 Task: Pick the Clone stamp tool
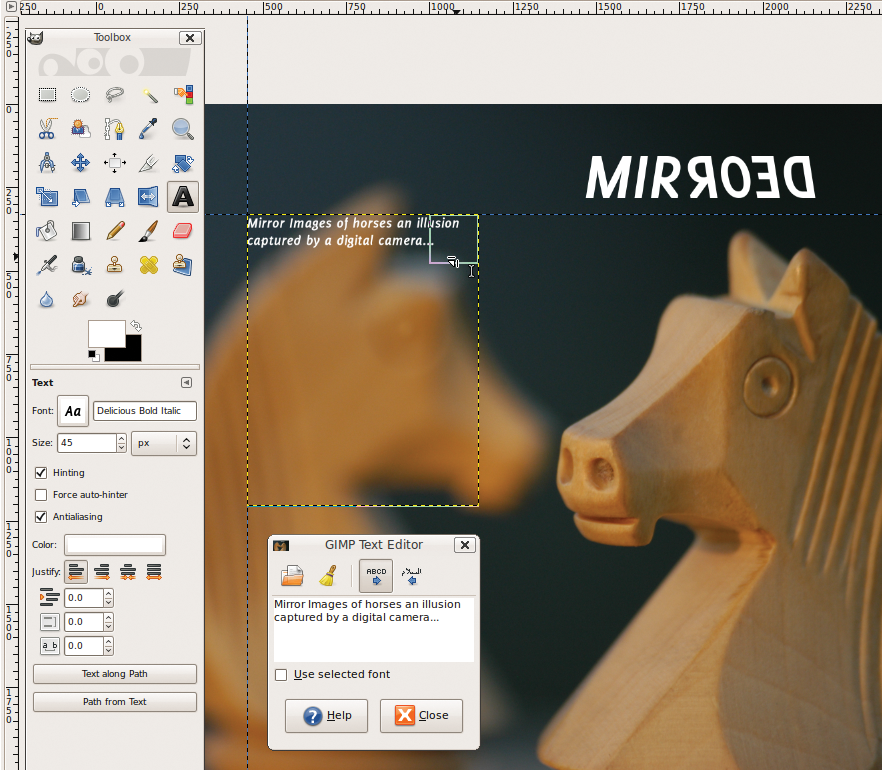click(115, 265)
